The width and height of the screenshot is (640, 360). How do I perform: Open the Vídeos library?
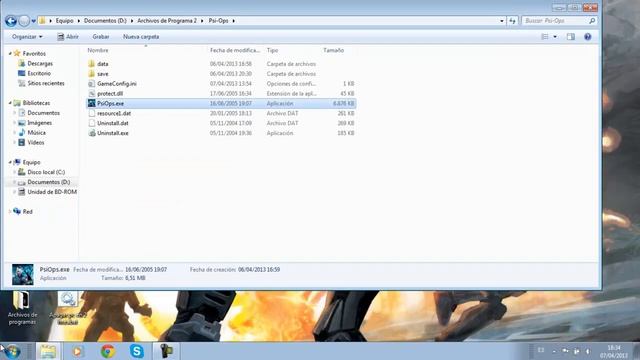click(36, 142)
